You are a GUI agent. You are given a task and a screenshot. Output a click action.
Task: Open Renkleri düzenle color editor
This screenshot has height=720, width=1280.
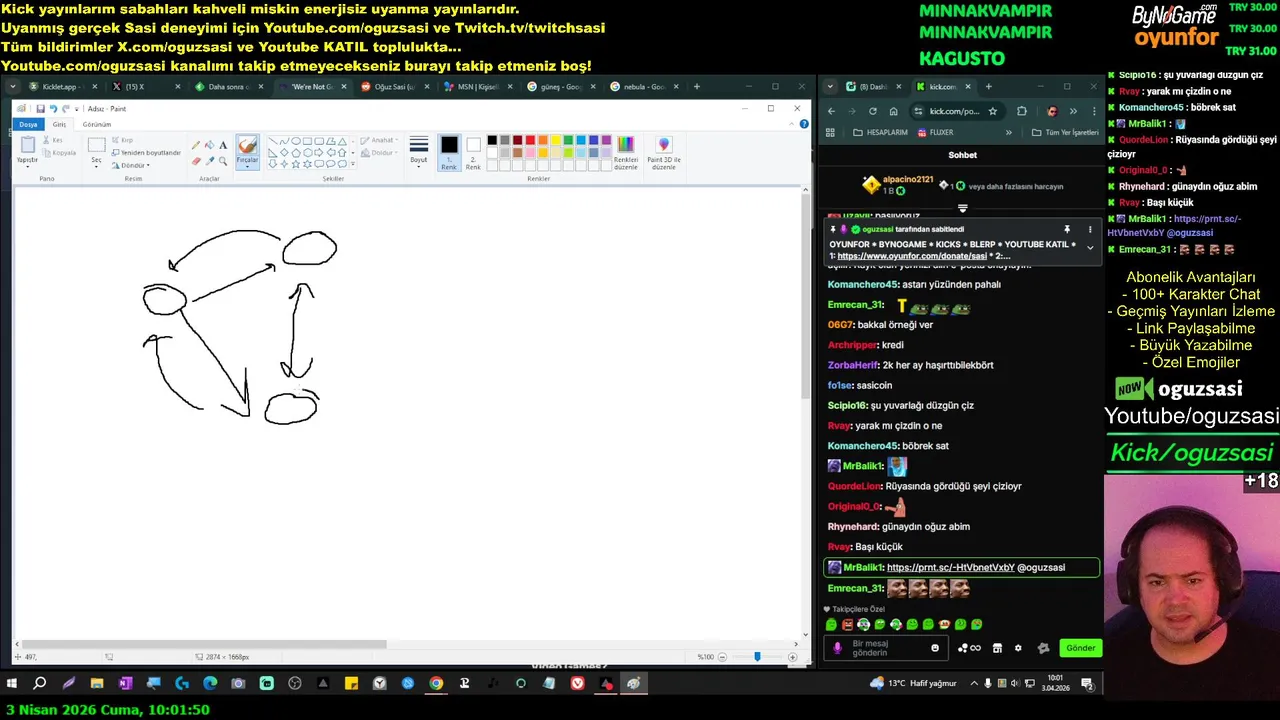tap(626, 152)
